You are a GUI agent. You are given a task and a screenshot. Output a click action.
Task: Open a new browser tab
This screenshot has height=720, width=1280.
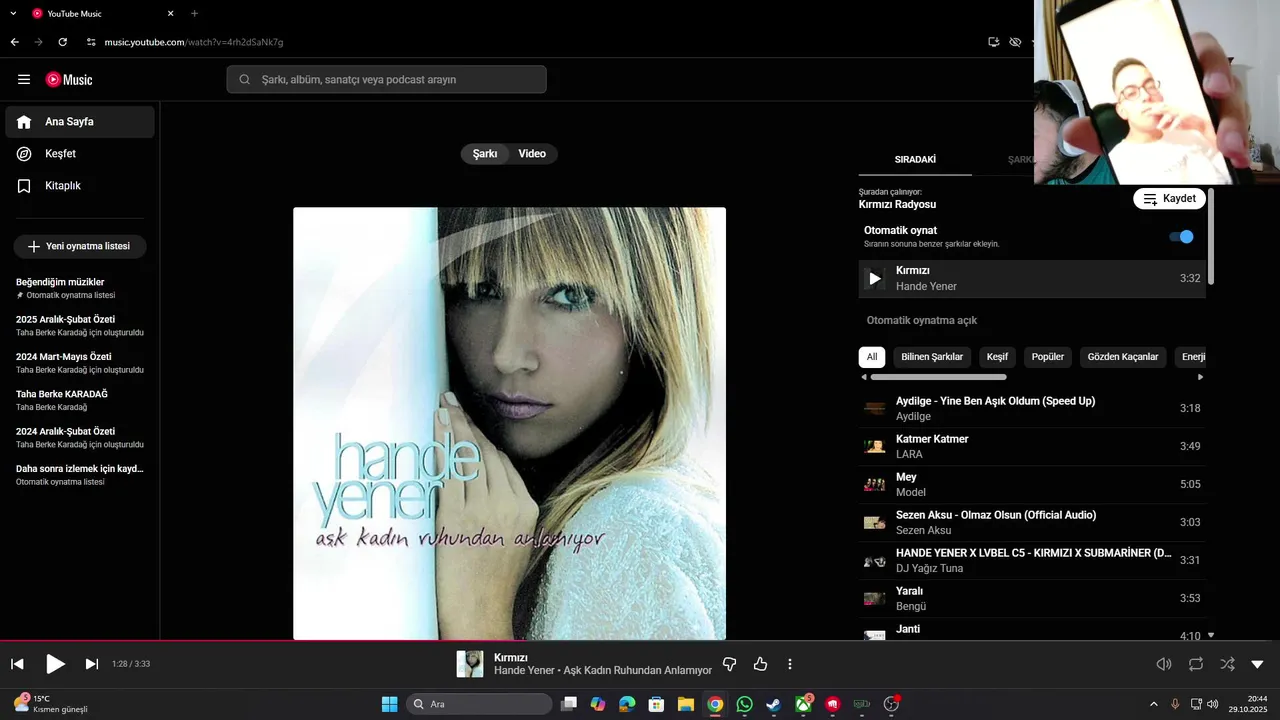tap(194, 13)
